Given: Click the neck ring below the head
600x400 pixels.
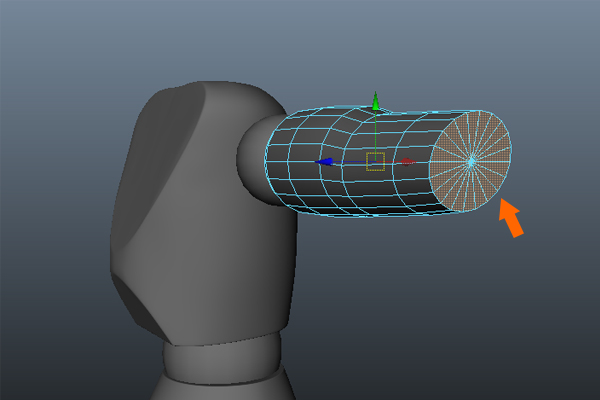Looking at the screenshot, I should [224, 358].
